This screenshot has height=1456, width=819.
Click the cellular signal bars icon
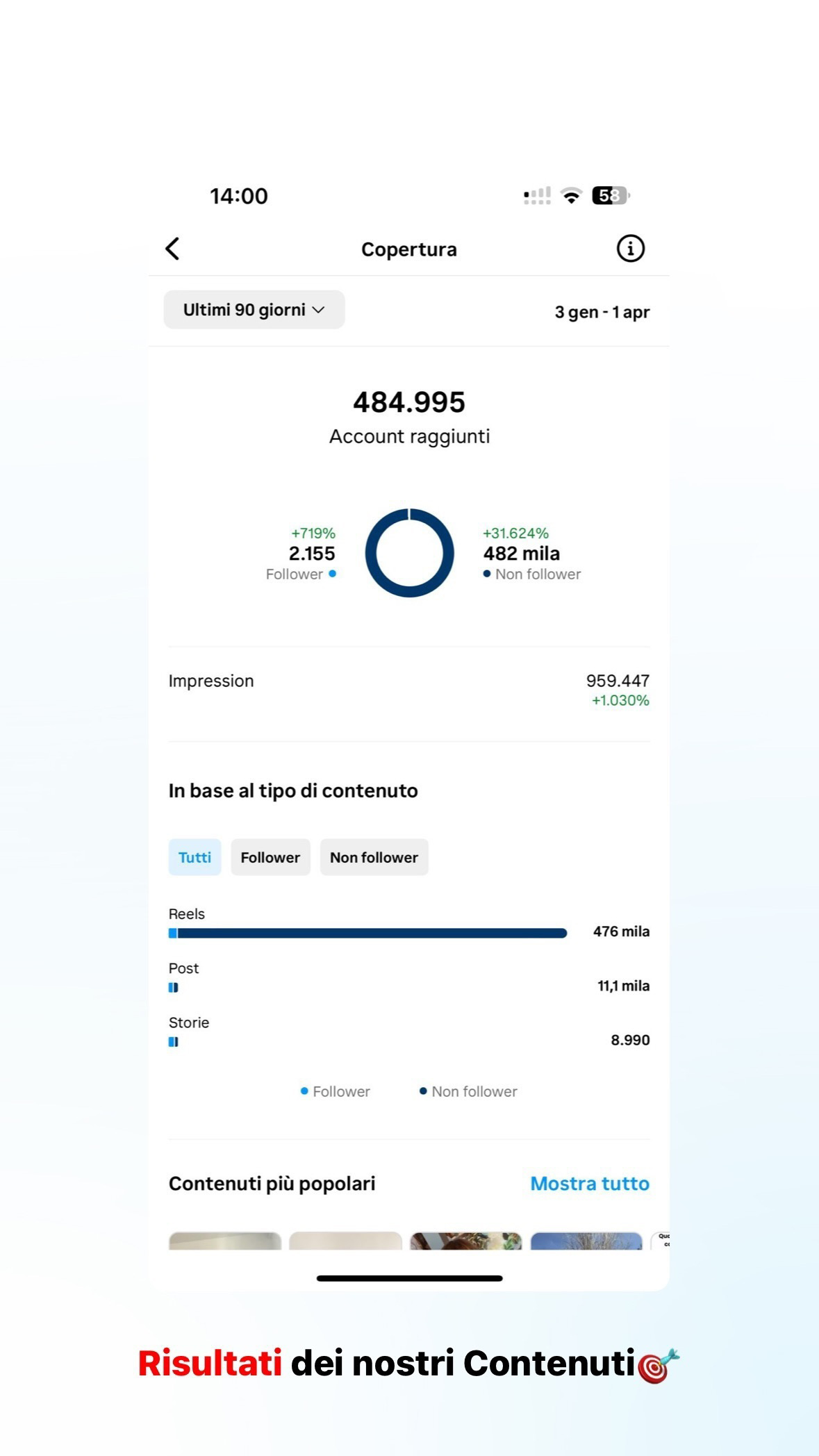click(x=537, y=196)
